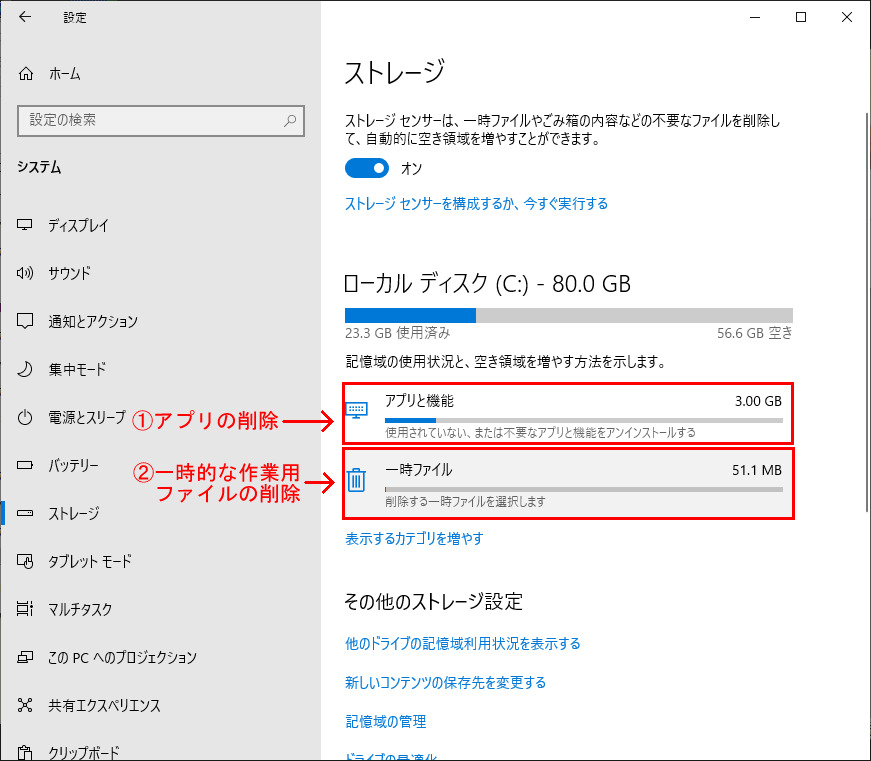Click the Home icon in the sidebar
871x761 pixels.
click(x=26, y=74)
